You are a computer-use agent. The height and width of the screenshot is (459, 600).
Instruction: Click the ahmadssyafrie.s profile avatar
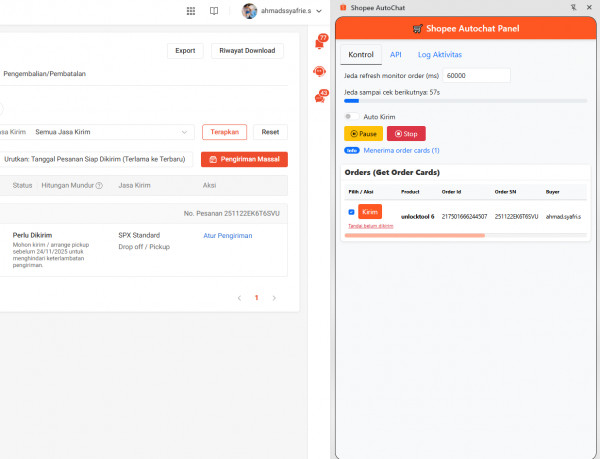(x=249, y=11)
